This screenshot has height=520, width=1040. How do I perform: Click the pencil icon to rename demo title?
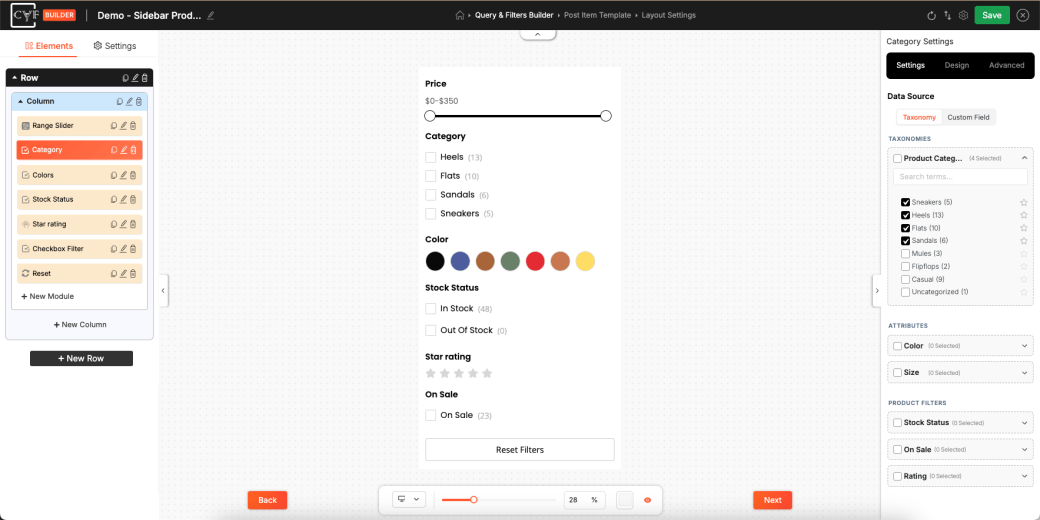pyautogui.click(x=211, y=15)
